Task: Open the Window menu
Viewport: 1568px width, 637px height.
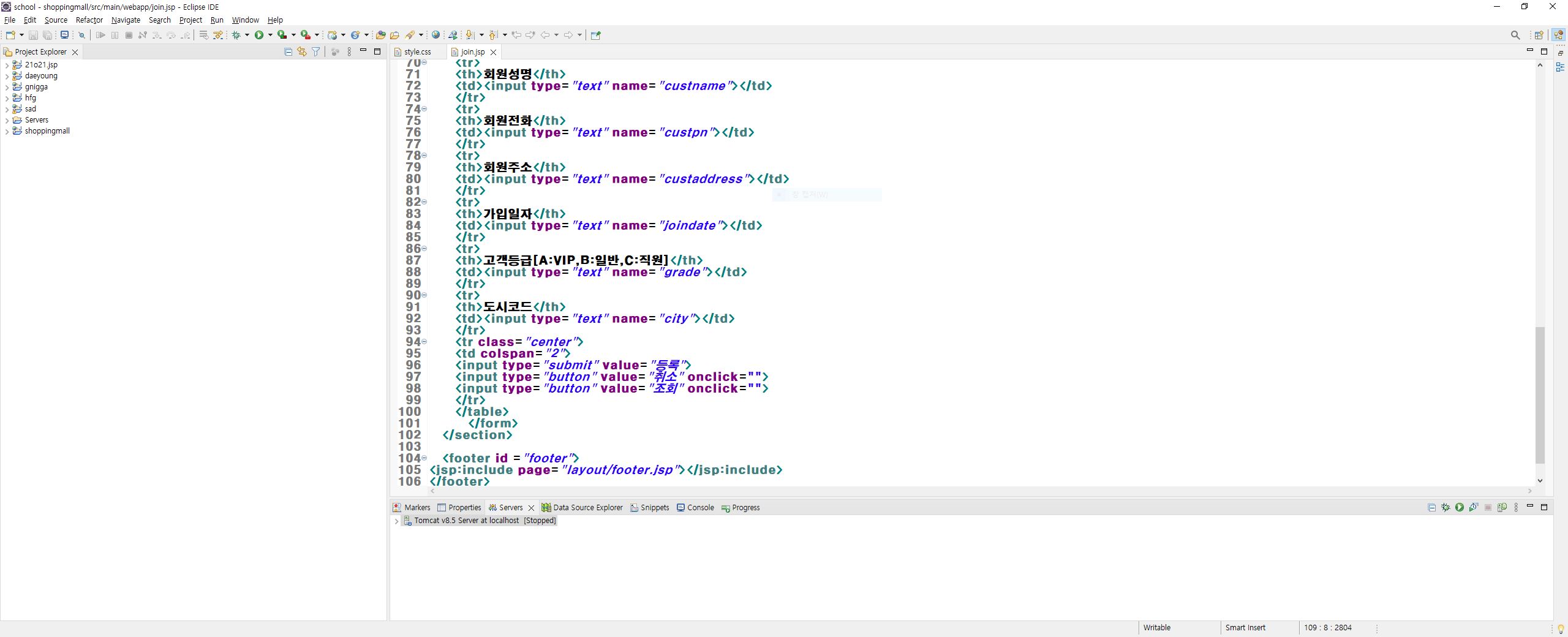Action: click(x=244, y=20)
